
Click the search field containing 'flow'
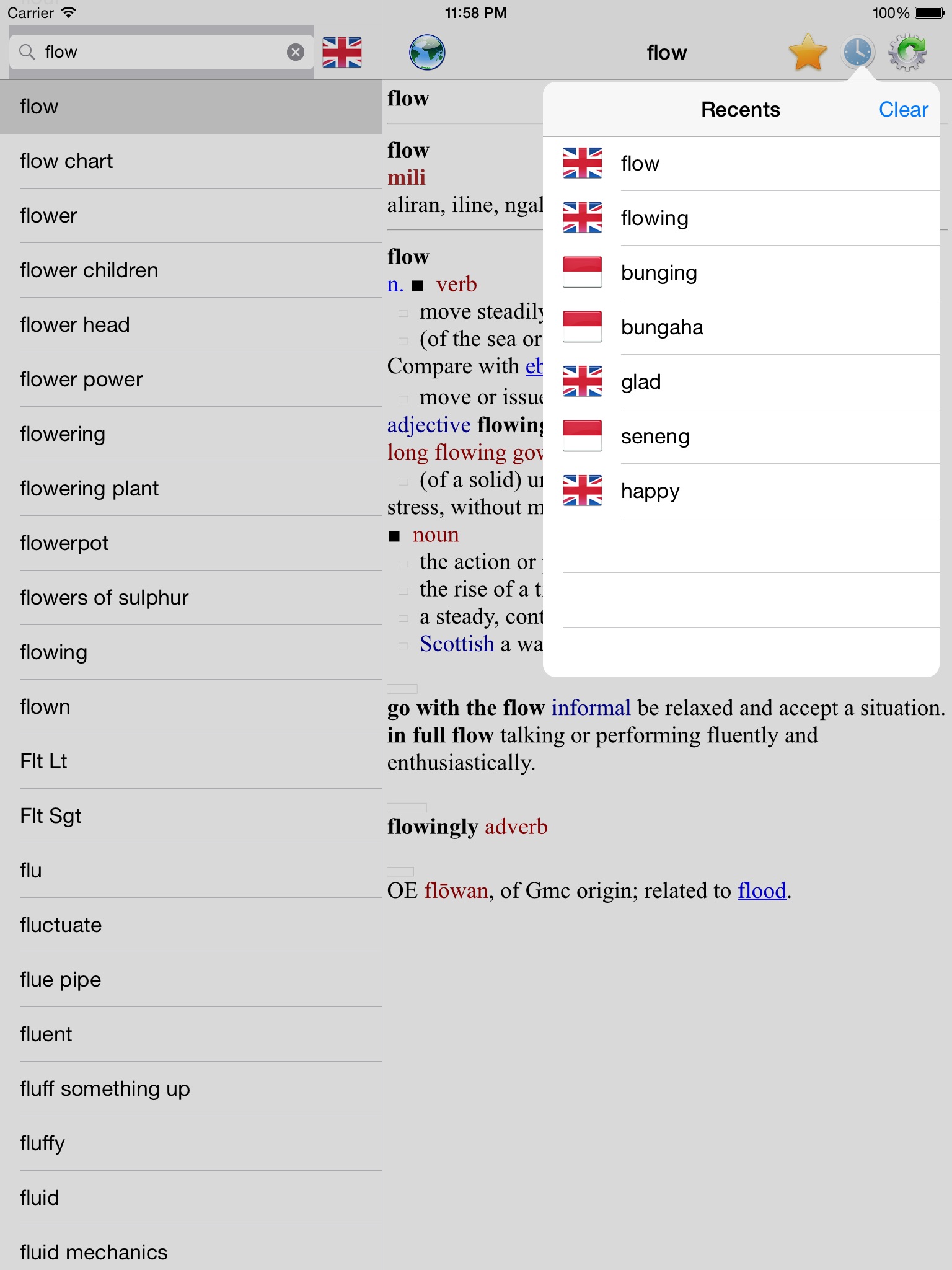click(x=161, y=52)
